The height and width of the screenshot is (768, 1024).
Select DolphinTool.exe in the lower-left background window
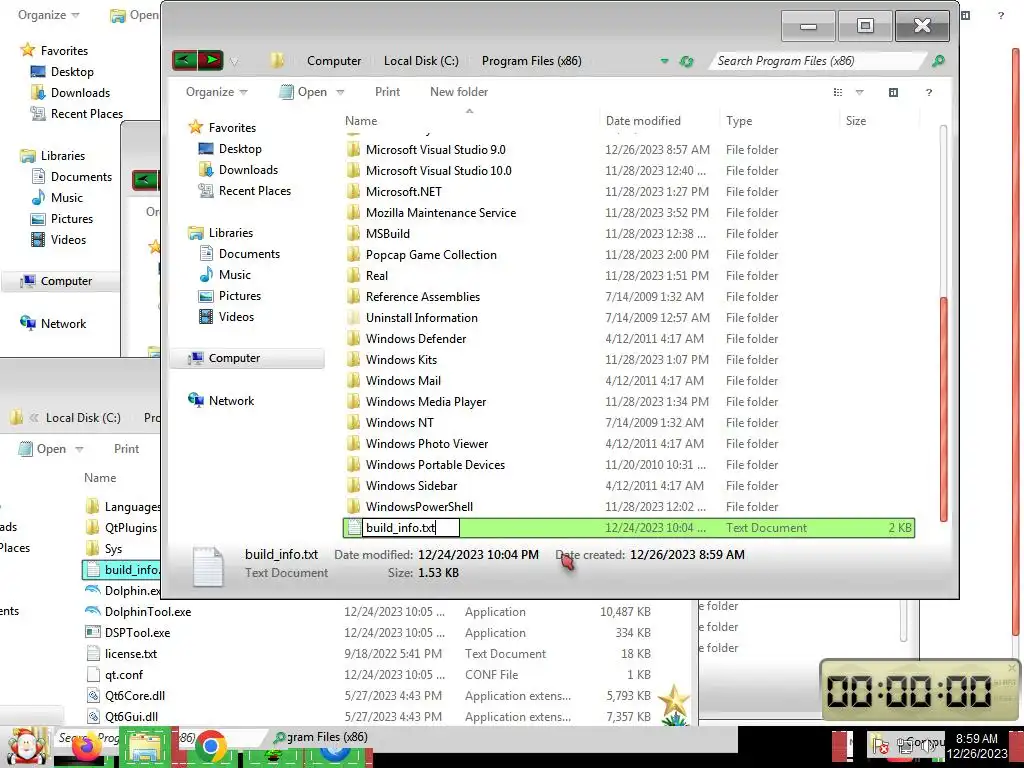click(x=148, y=612)
